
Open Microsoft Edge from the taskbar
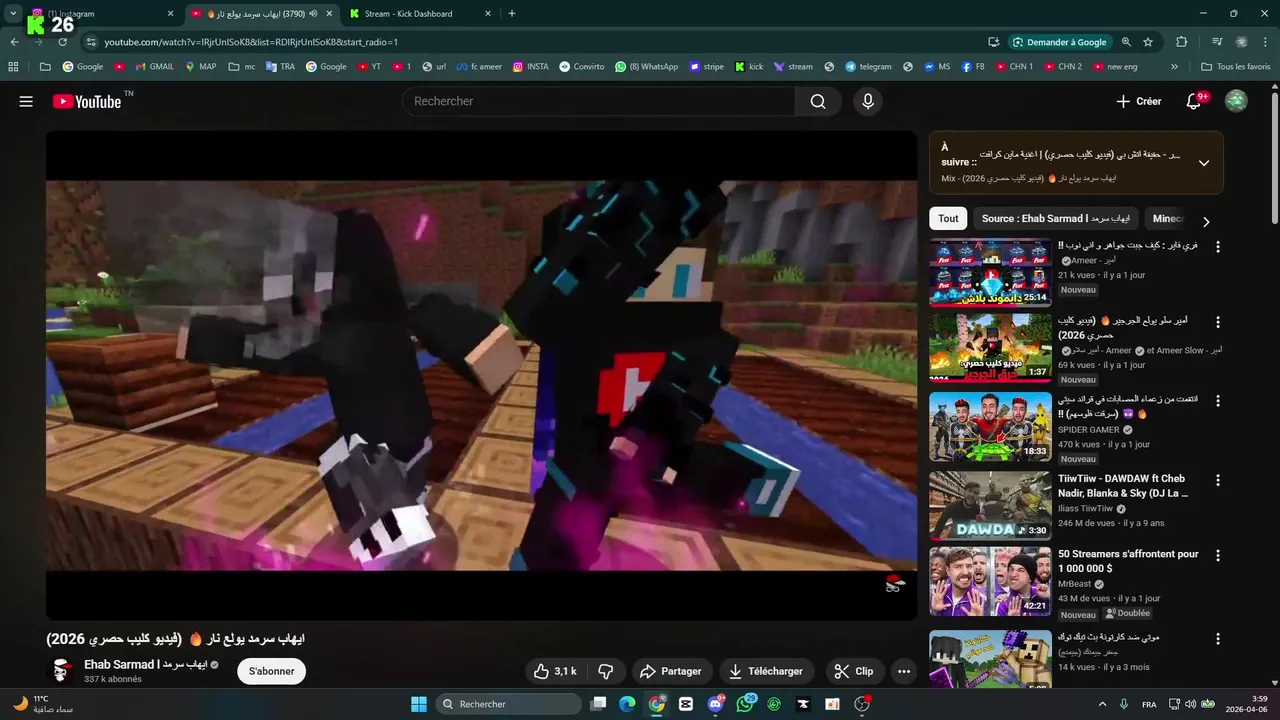tap(627, 704)
